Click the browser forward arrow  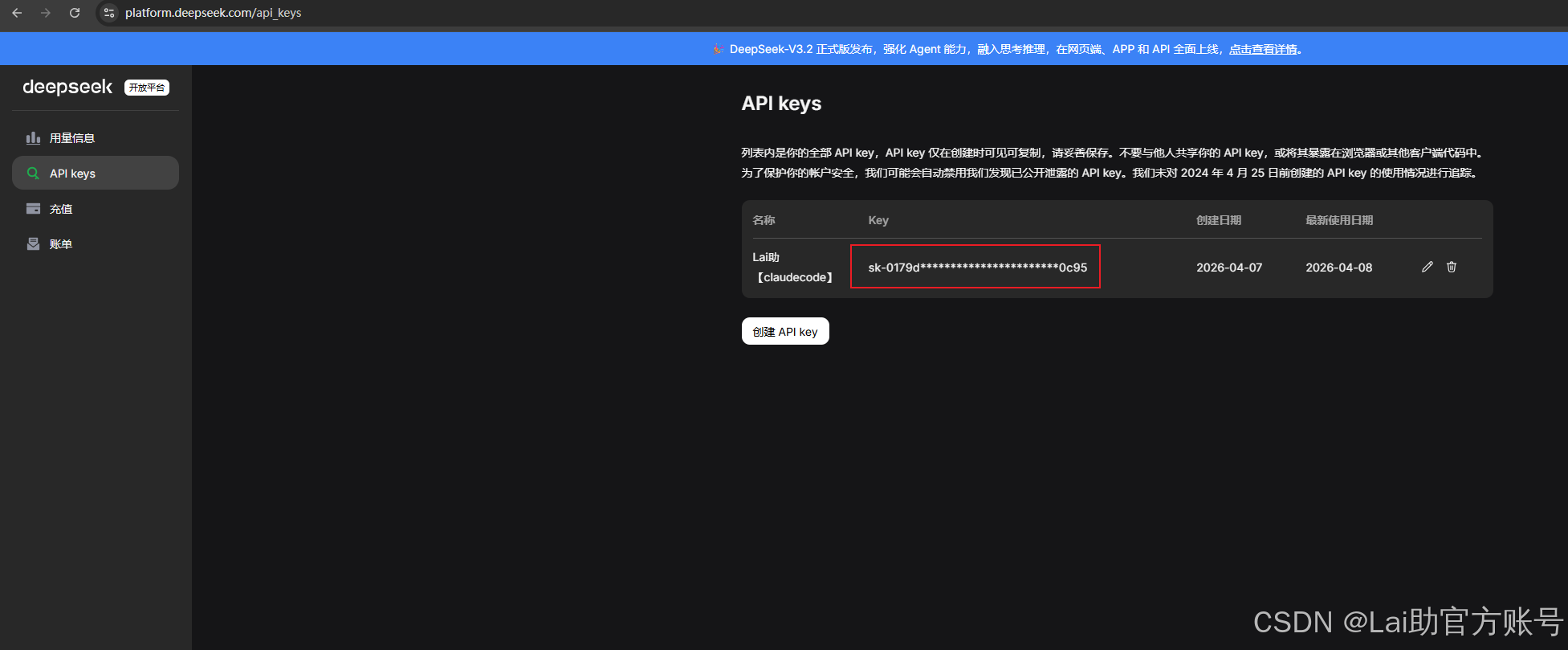(46, 13)
